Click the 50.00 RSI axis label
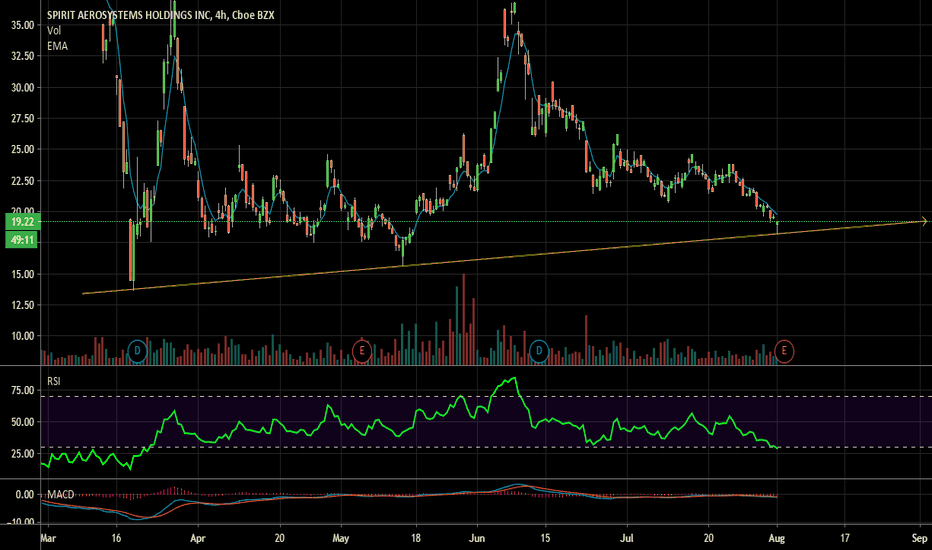This screenshot has width=932, height=550. click(23, 422)
